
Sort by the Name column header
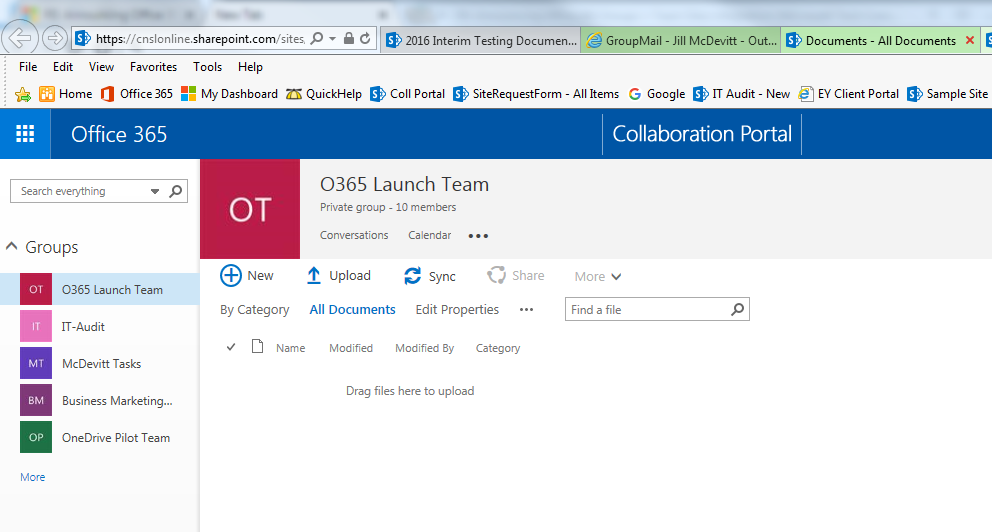coord(290,348)
